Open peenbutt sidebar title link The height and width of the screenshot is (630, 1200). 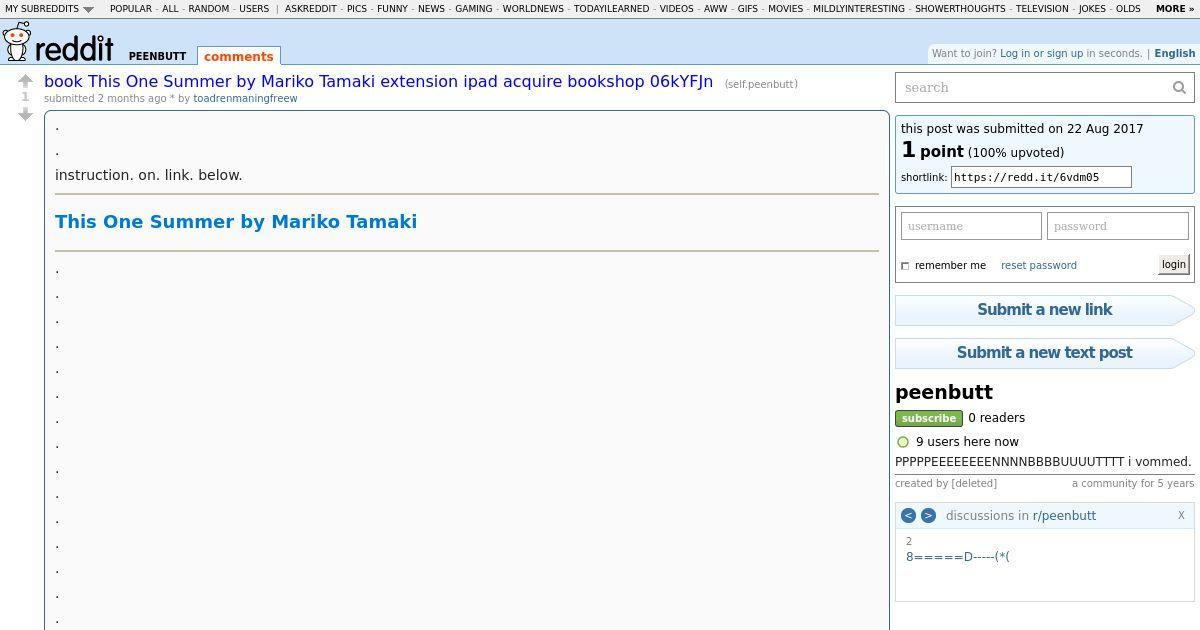pos(944,392)
